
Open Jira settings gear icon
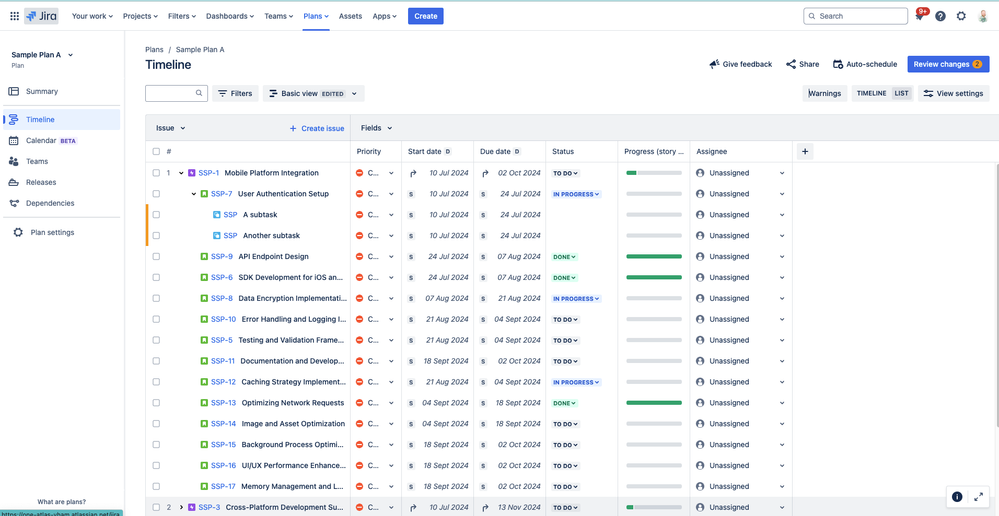pyautogui.click(x=961, y=16)
